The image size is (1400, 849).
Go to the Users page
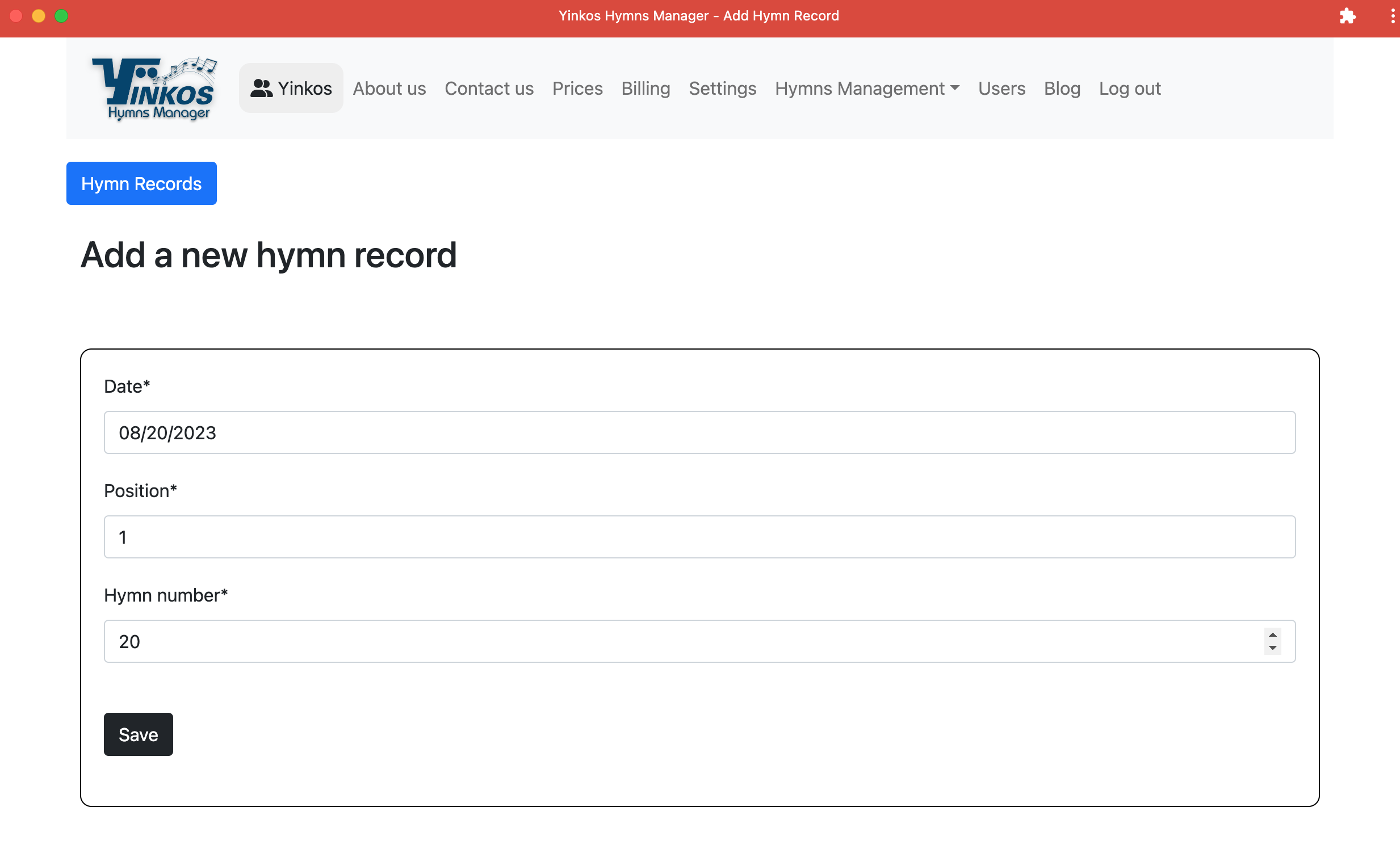pyautogui.click(x=1001, y=88)
